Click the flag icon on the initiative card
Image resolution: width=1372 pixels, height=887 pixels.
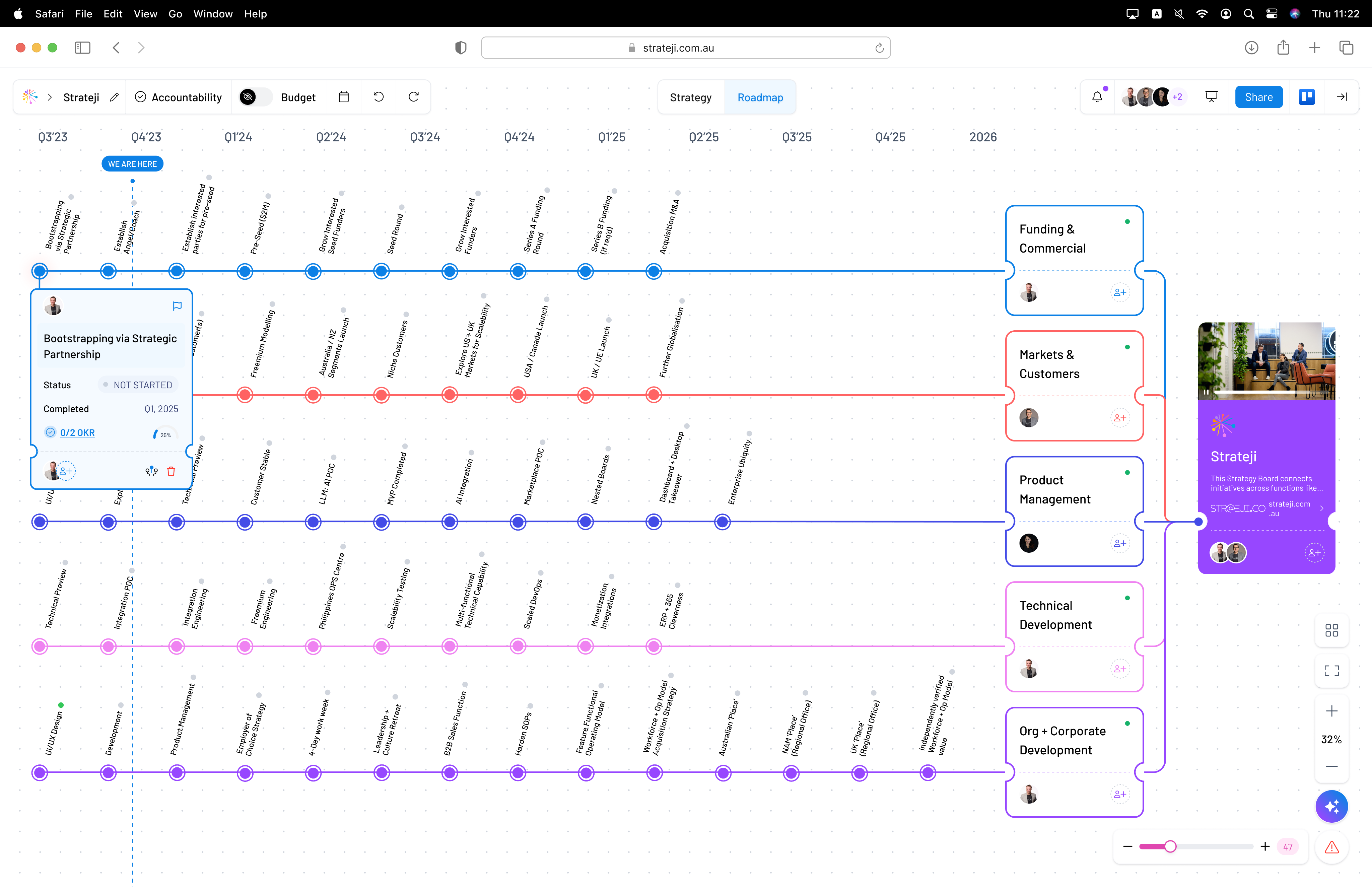(x=177, y=306)
